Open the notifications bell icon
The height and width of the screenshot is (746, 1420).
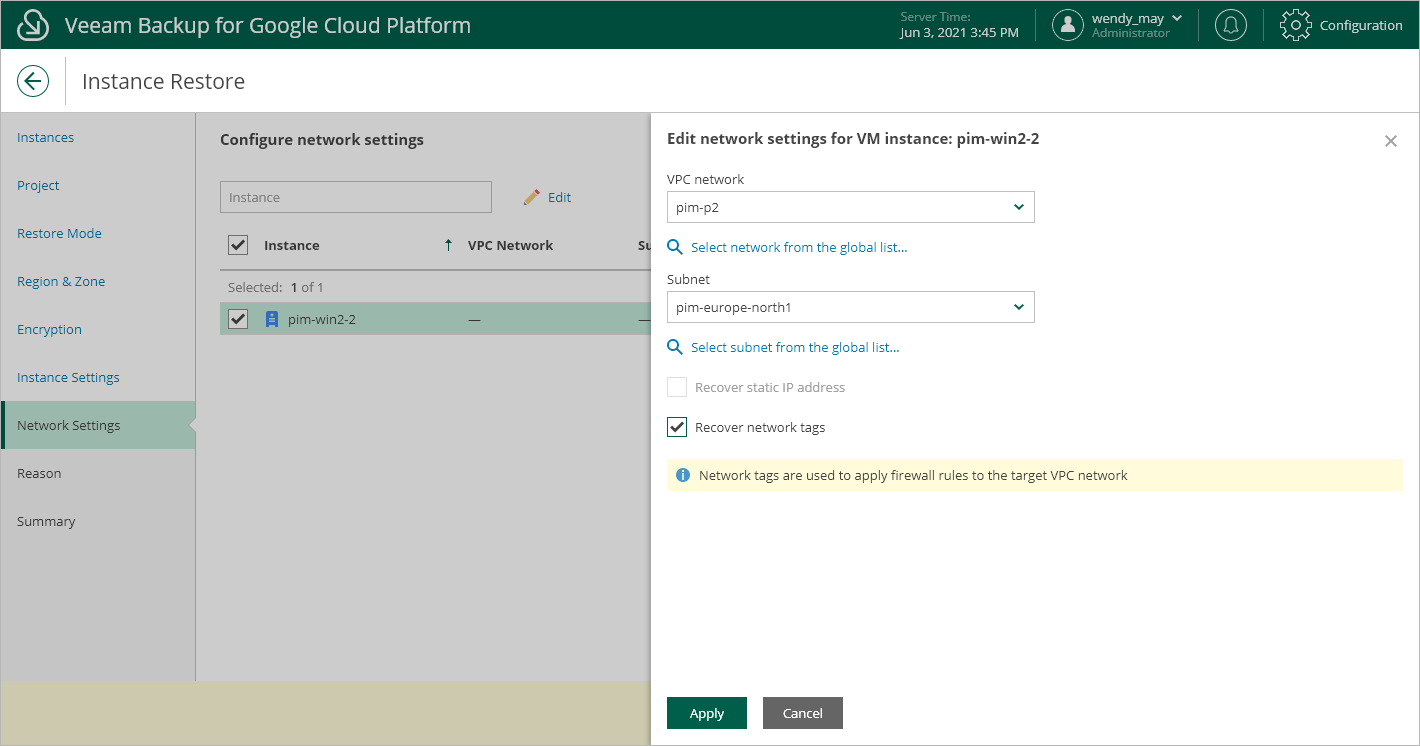coord(1230,25)
